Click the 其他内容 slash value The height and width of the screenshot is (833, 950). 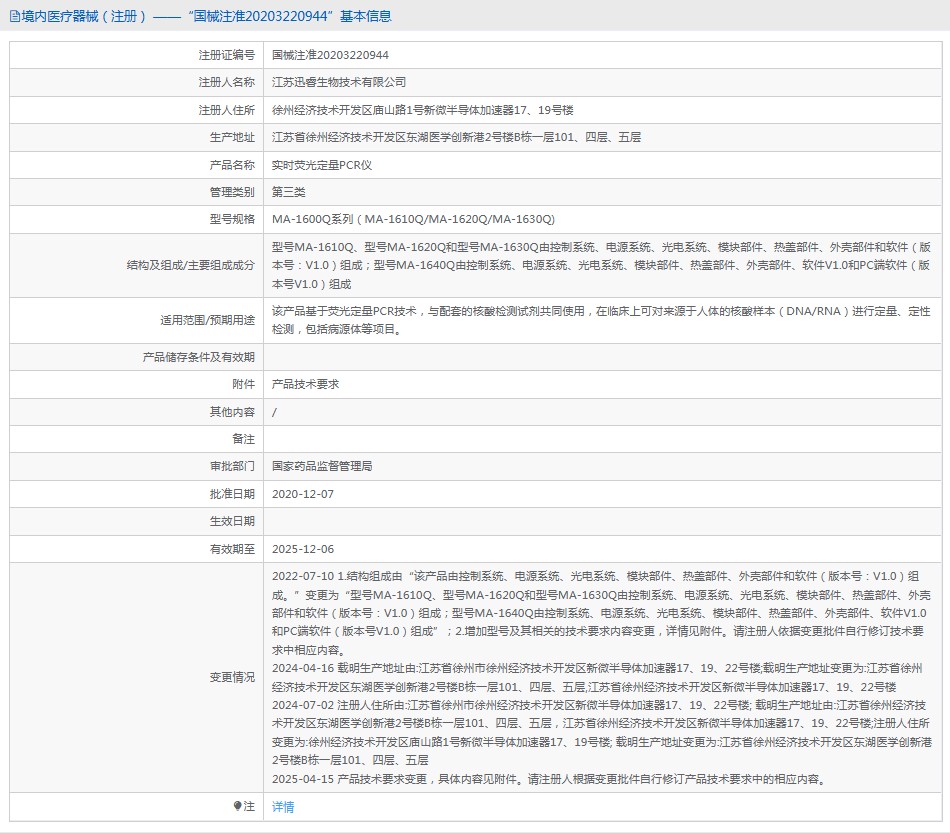pos(274,412)
